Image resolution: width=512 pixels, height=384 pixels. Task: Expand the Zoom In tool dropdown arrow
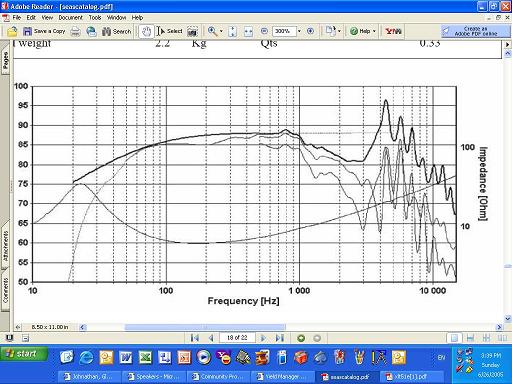point(221,31)
